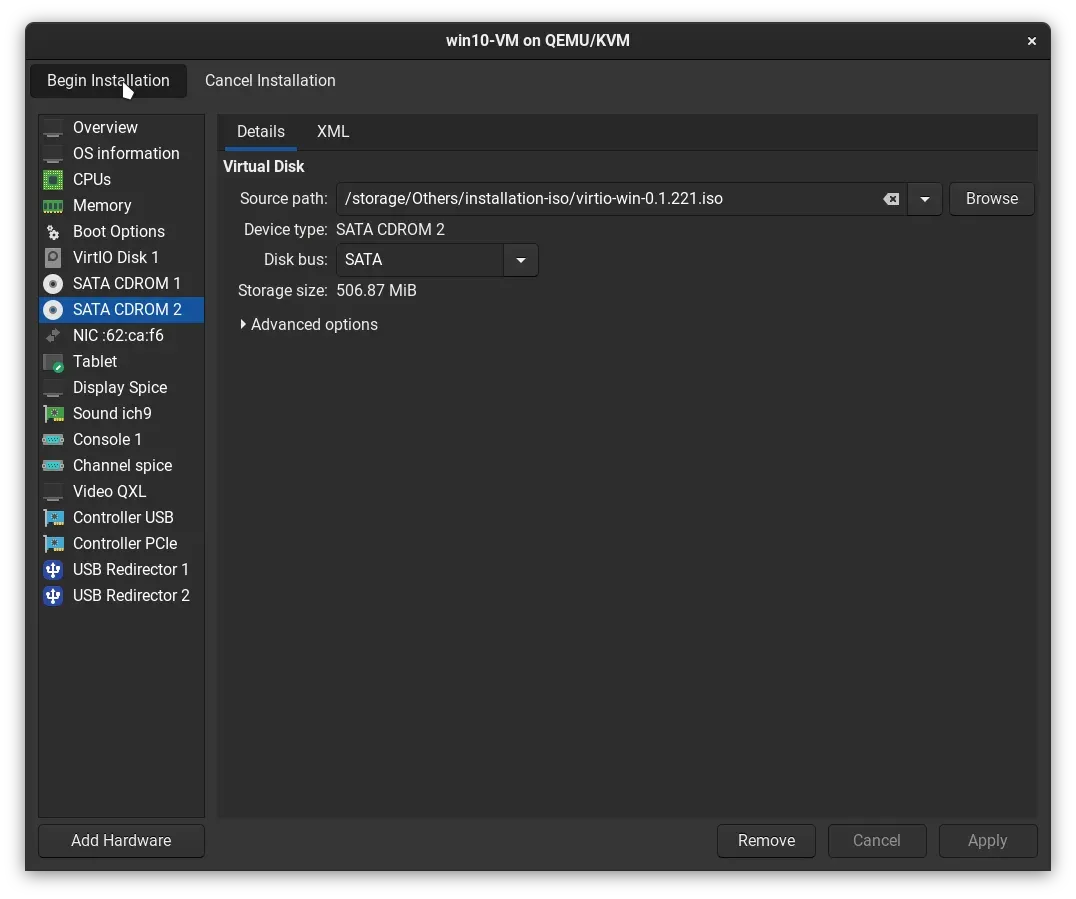The height and width of the screenshot is (899, 1076).
Task: Click the Sound ich9 card icon
Action: pyautogui.click(x=53, y=414)
